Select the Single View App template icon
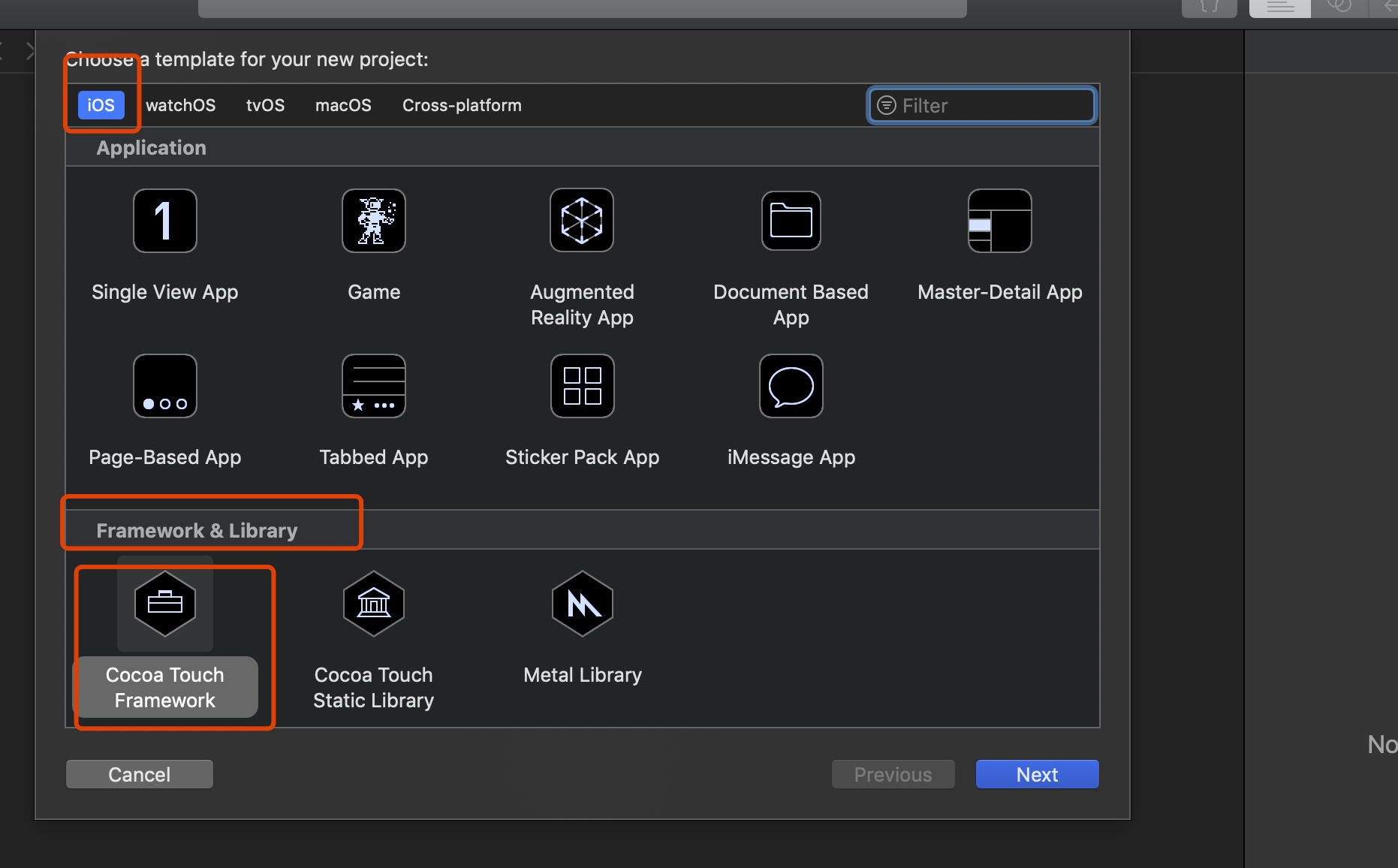The width and height of the screenshot is (1398, 868). click(x=165, y=221)
